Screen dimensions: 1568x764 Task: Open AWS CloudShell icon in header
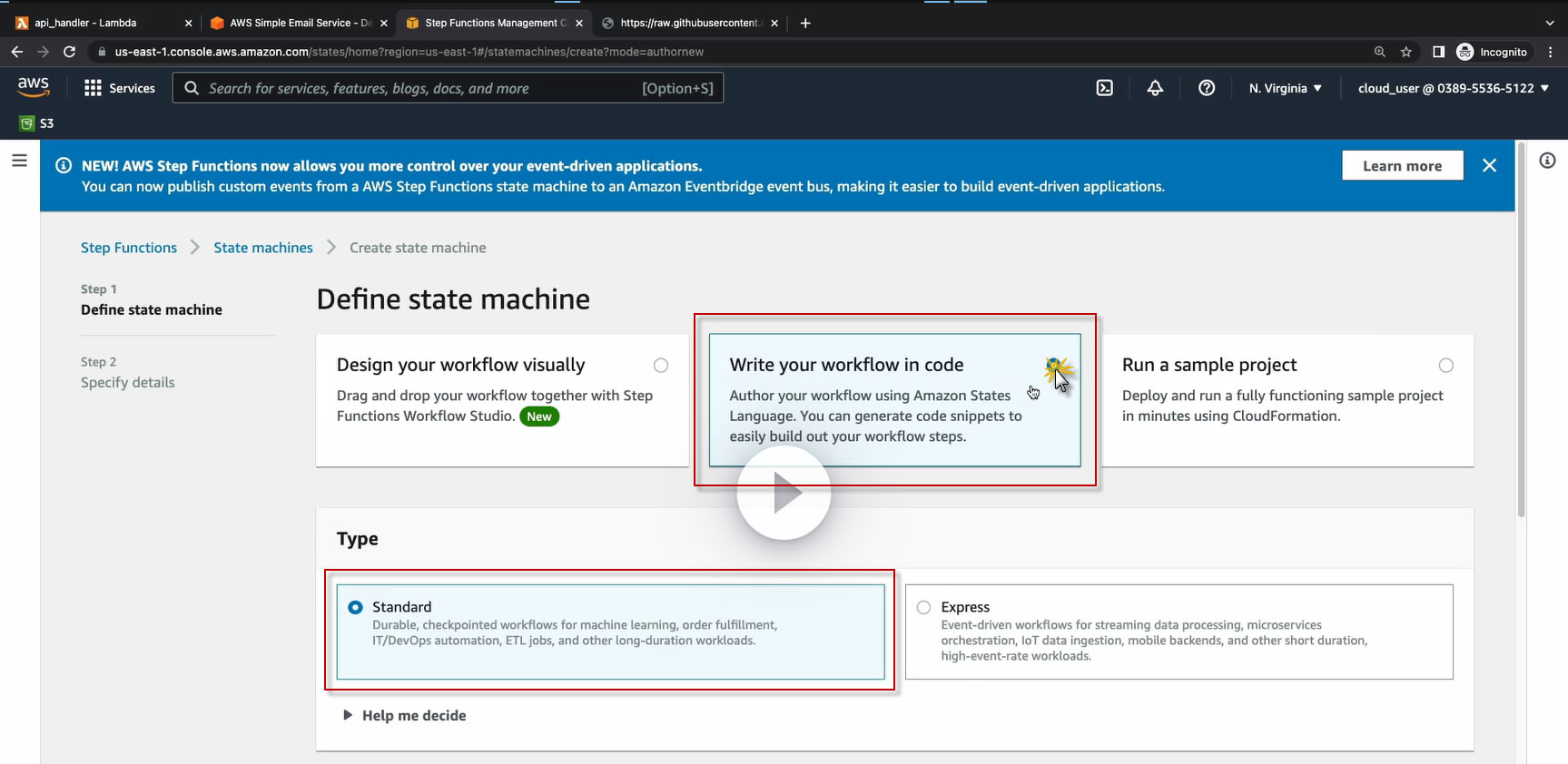(x=1104, y=88)
